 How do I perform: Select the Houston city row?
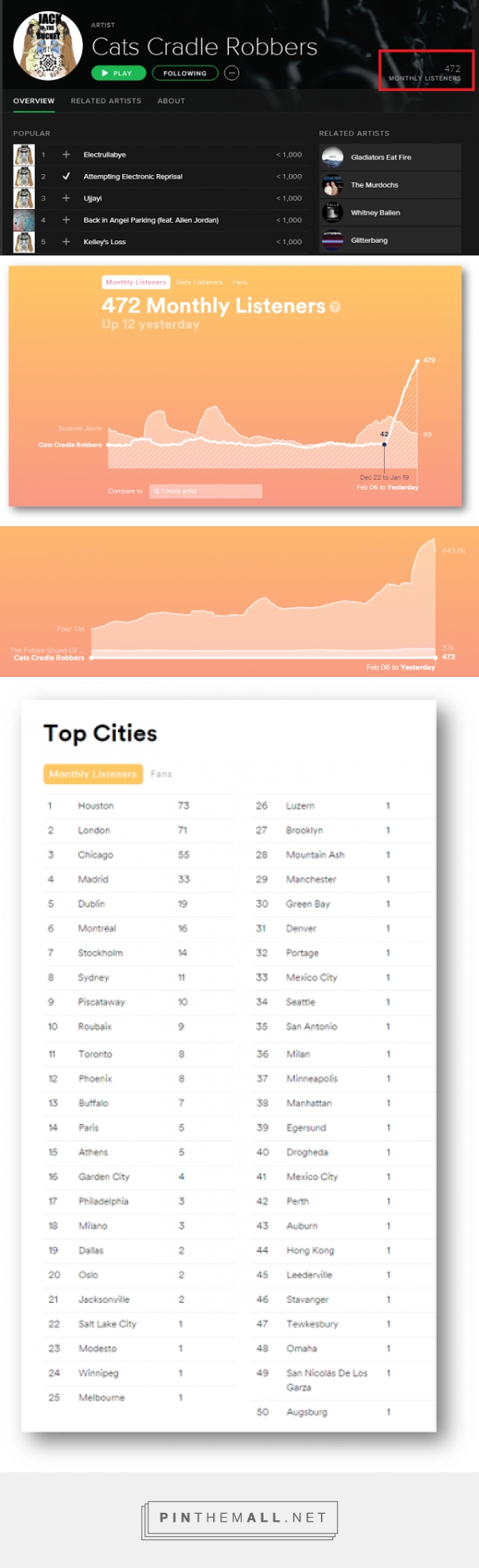tap(138, 806)
